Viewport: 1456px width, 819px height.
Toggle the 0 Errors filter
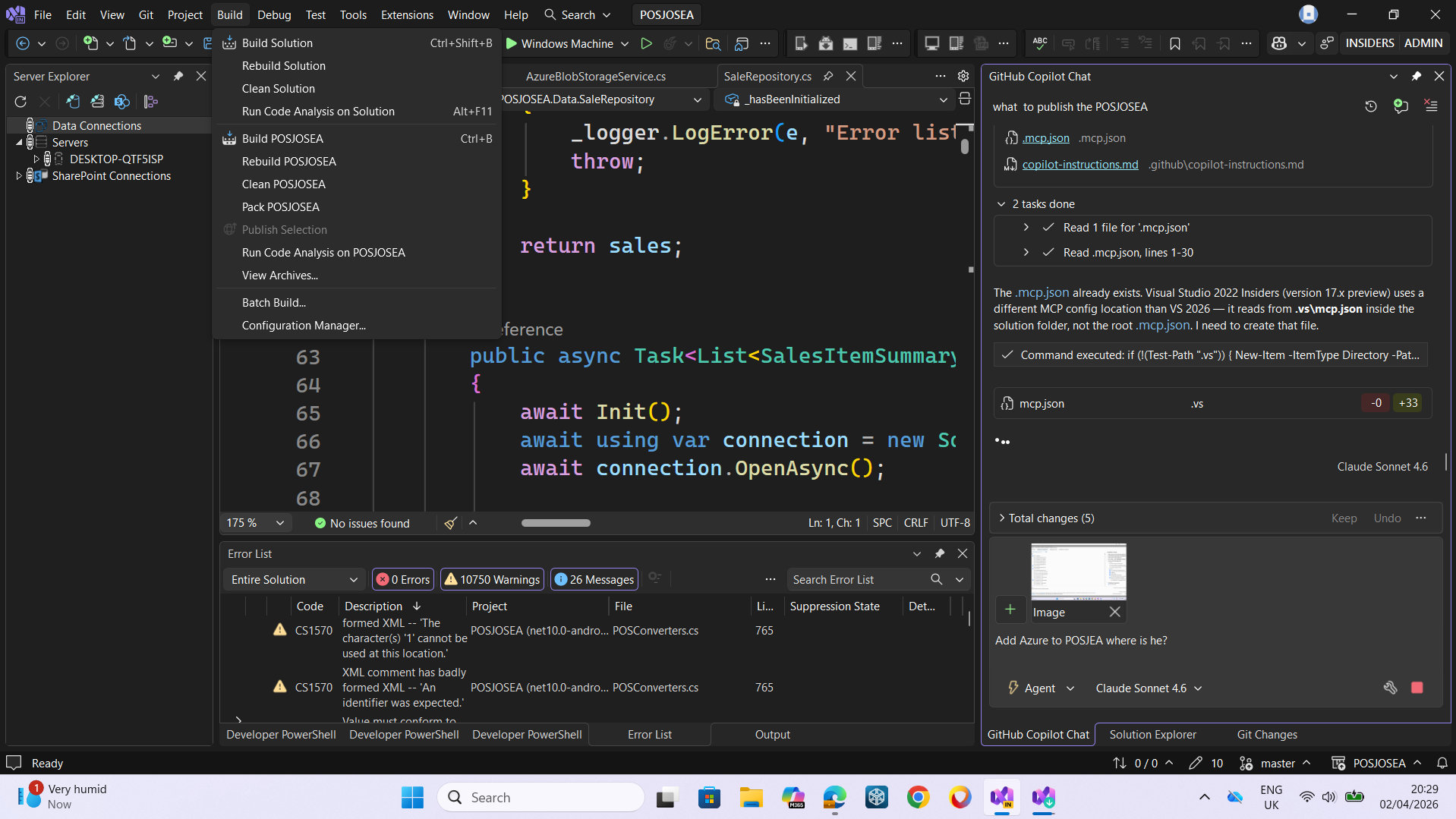pos(403,579)
